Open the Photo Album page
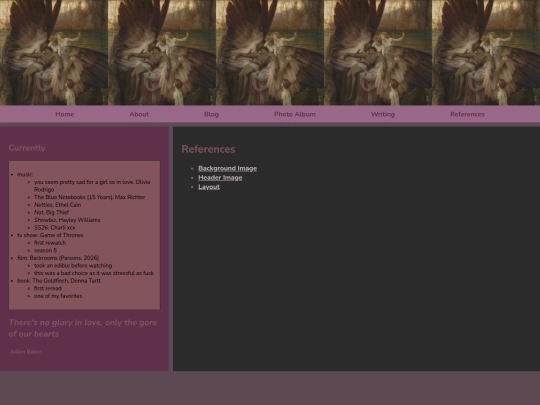 point(294,114)
